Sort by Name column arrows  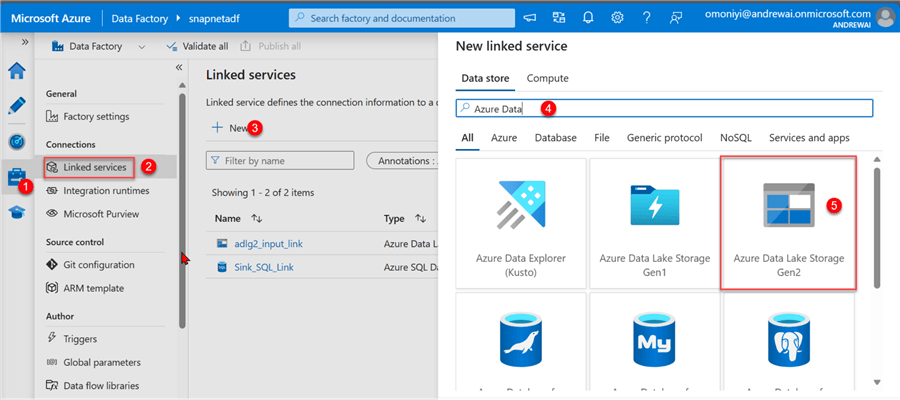click(x=257, y=218)
